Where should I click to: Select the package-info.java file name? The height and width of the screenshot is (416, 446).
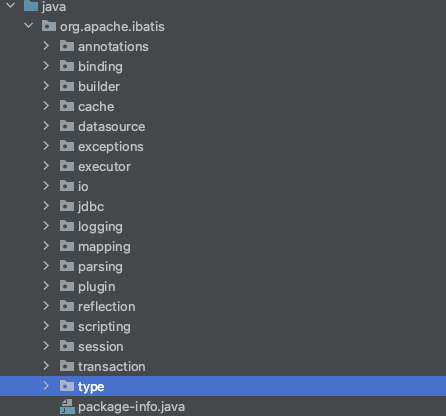131,407
